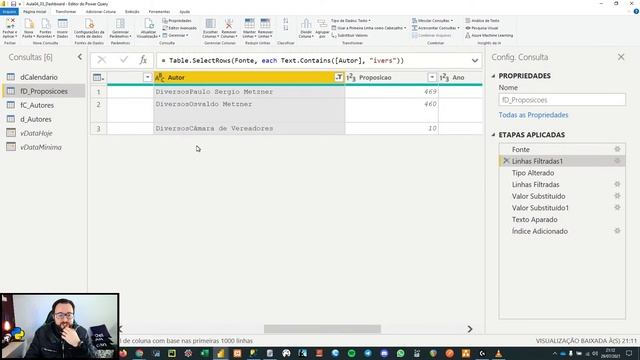This screenshot has height=360, width=640.
Task: Click the Escolher Colunas icon
Action: point(211,24)
